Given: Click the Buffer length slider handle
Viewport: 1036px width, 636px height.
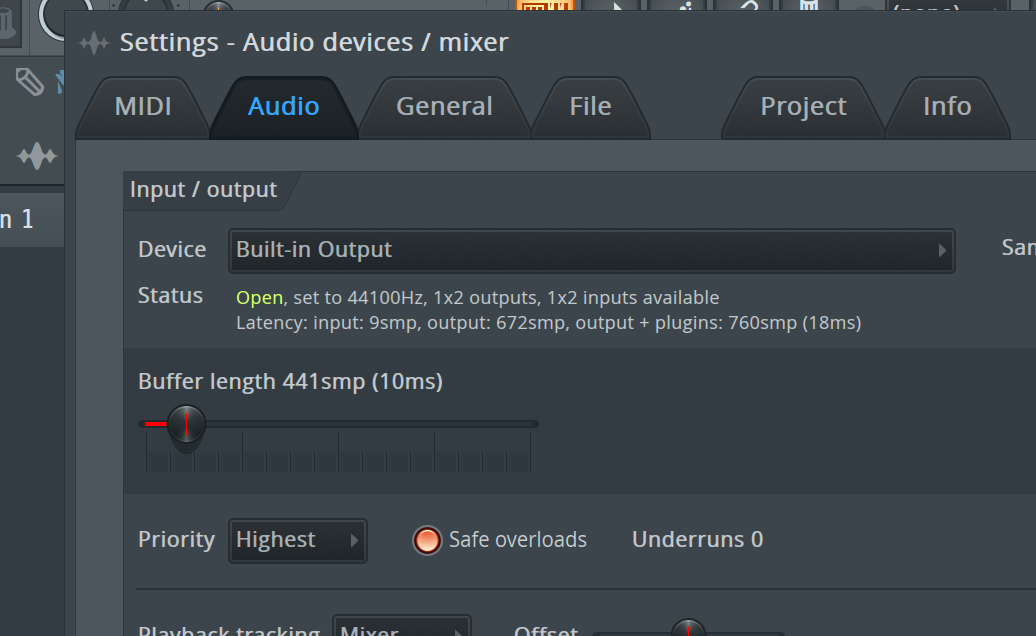Looking at the screenshot, I should [185, 424].
